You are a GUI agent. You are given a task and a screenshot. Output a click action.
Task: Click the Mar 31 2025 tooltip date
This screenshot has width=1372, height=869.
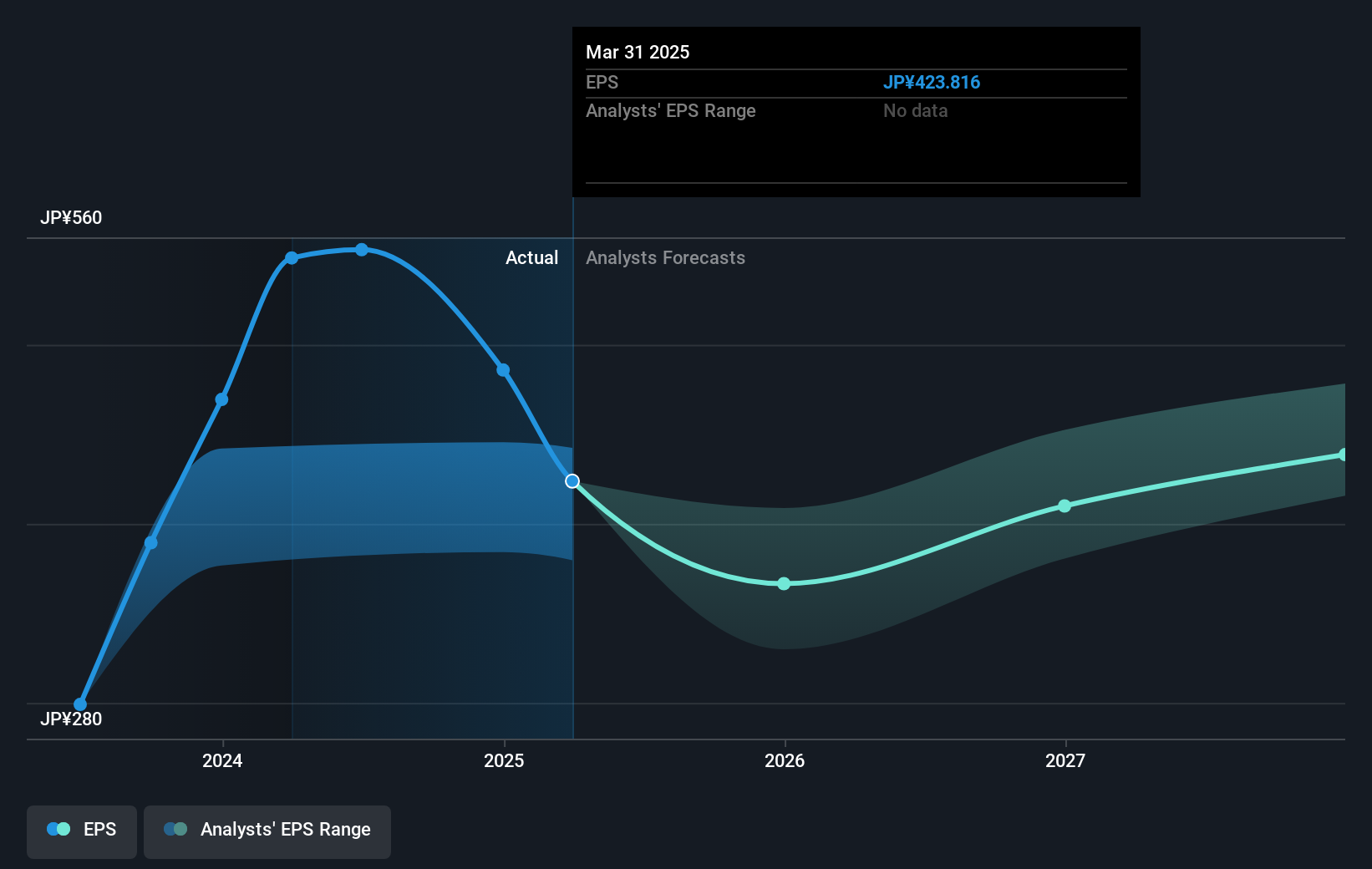pos(638,52)
